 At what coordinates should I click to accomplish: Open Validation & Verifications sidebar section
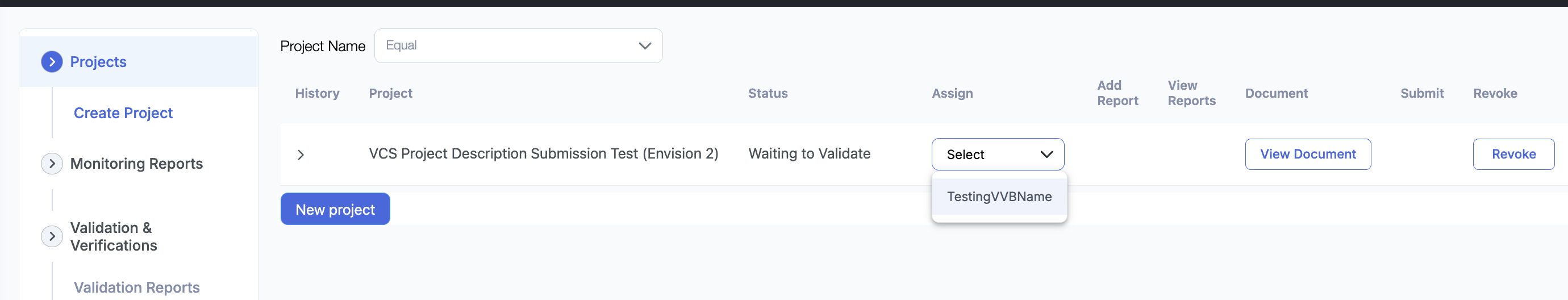coord(113,236)
